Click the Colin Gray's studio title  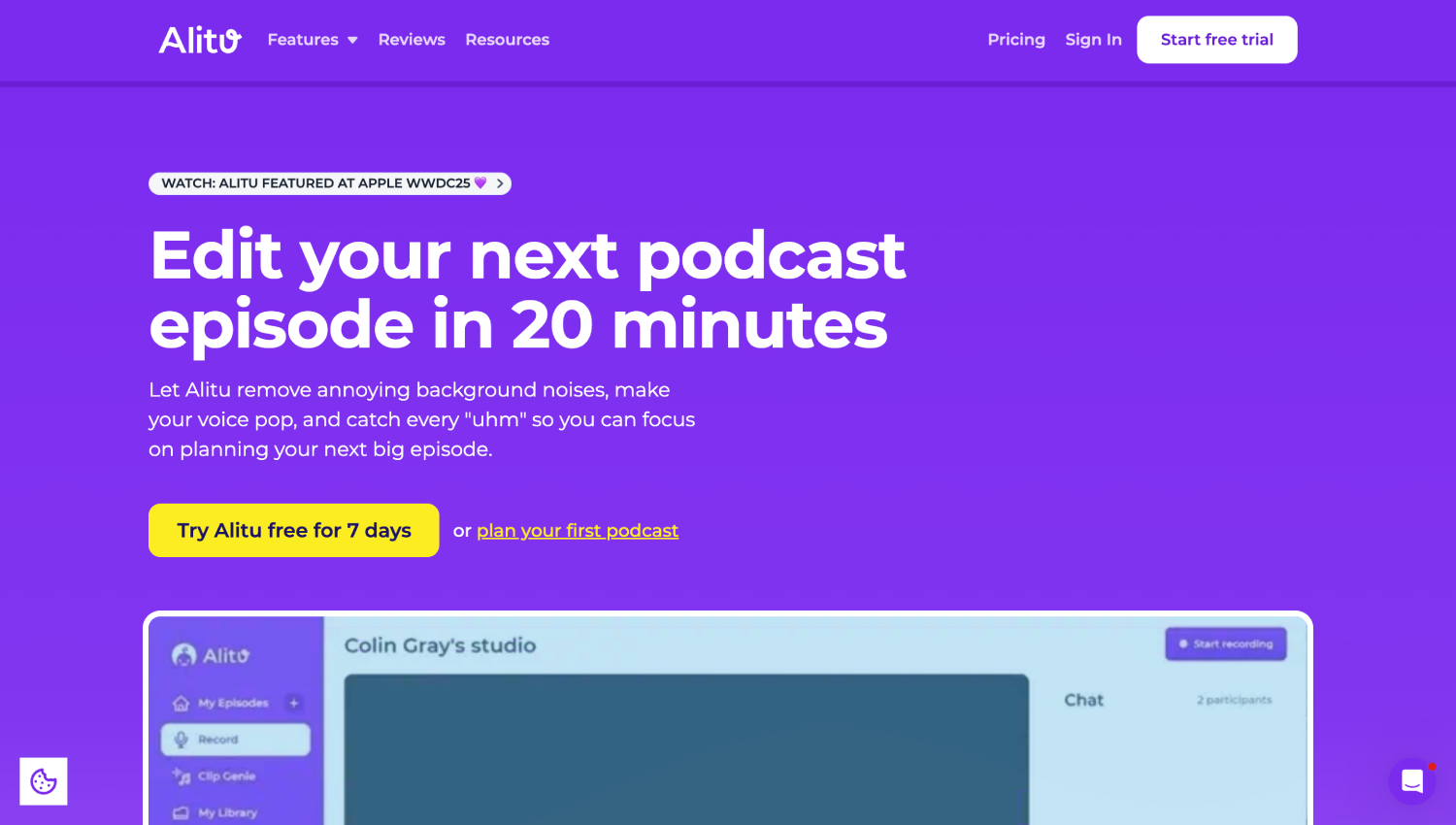pyautogui.click(x=441, y=645)
